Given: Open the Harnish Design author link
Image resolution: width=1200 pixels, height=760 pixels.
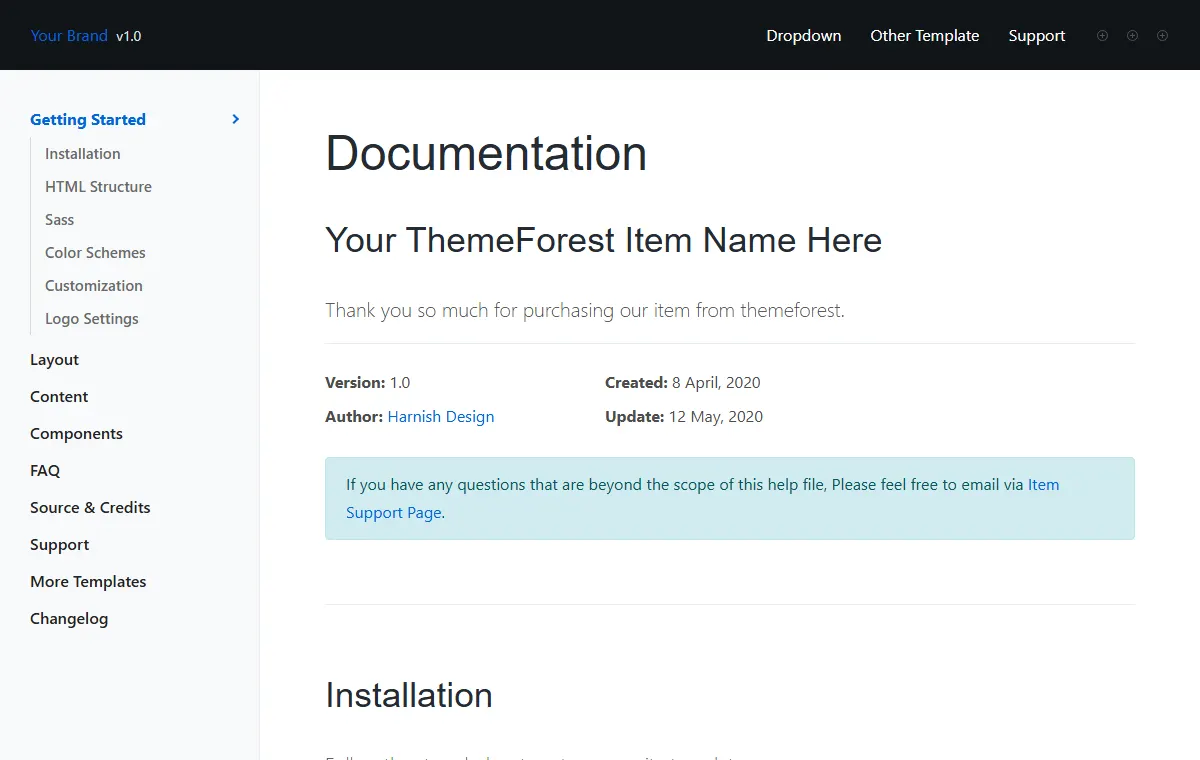Looking at the screenshot, I should [441, 416].
